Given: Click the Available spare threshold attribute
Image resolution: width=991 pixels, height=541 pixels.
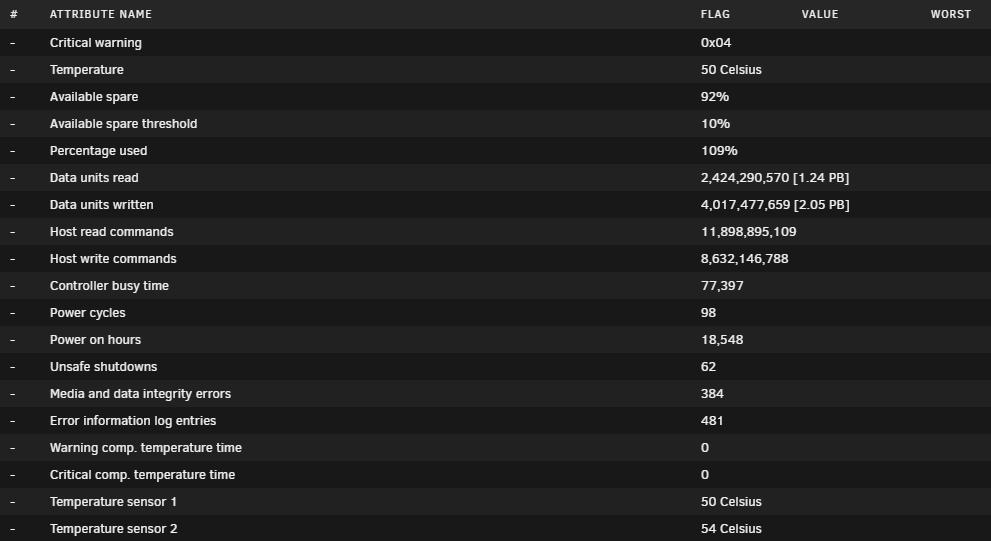Looking at the screenshot, I should tap(123, 124).
